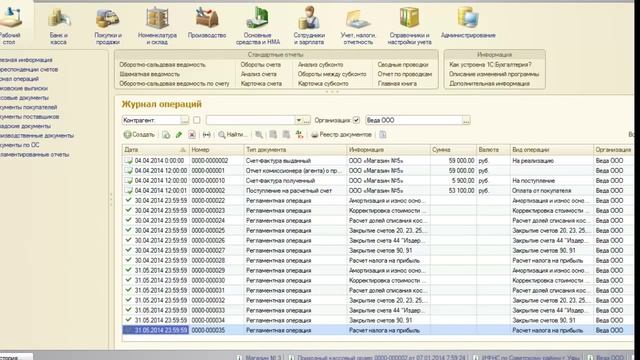This screenshot has width=640, height=360.
Task: Open the filter field selector beside Контрагент
Action: click(x=184, y=120)
